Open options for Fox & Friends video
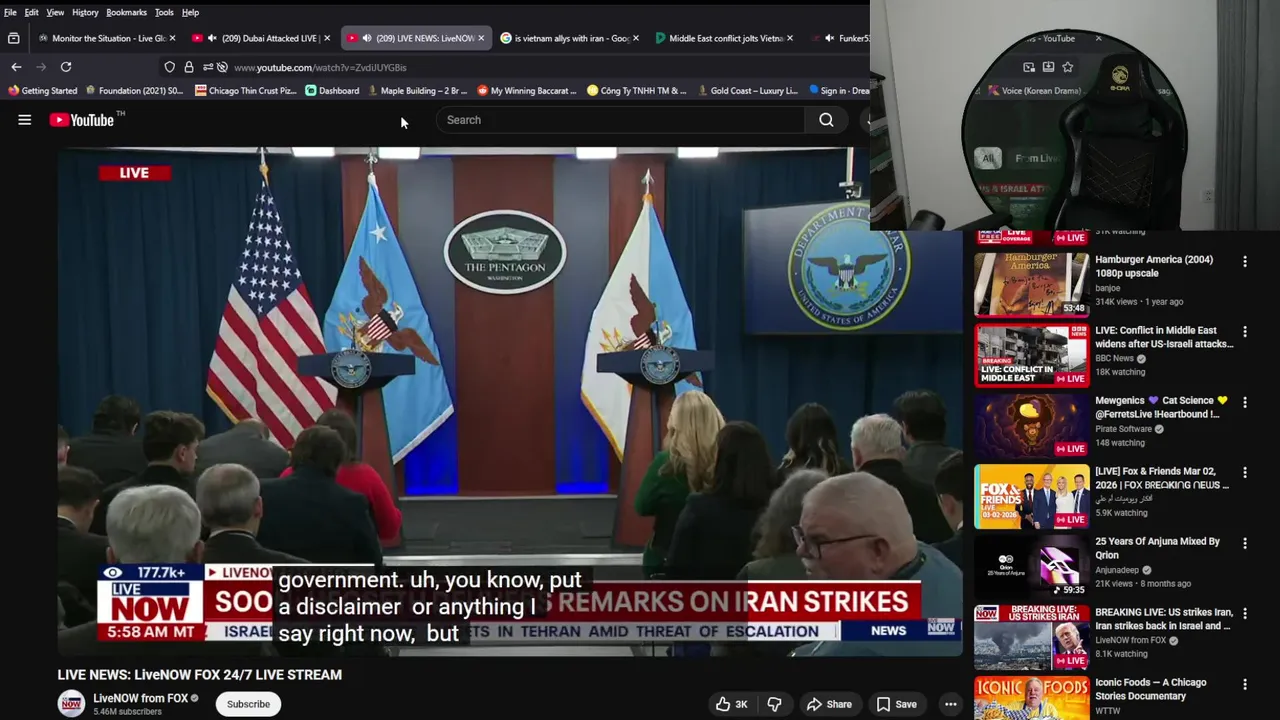 1245,473
